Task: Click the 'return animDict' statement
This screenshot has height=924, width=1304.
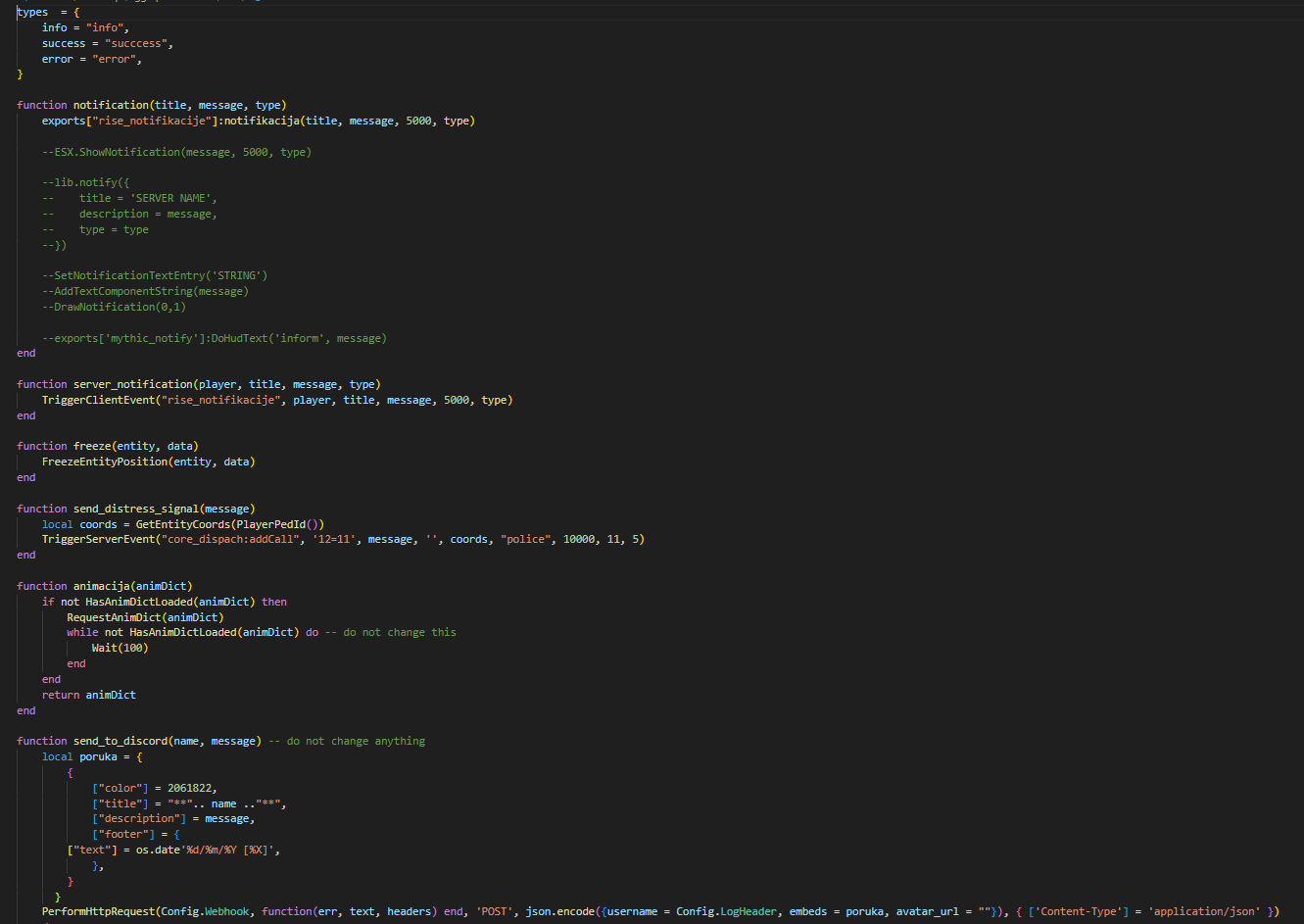Action: coord(89,695)
